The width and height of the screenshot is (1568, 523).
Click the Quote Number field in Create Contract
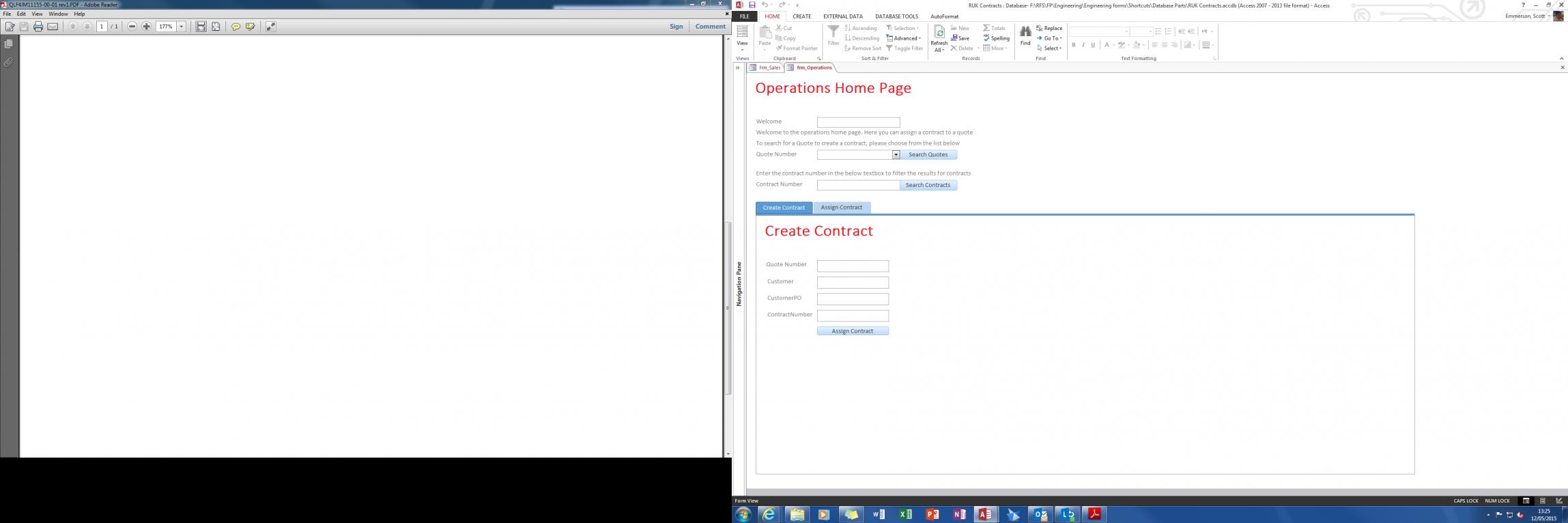[x=853, y=266]
